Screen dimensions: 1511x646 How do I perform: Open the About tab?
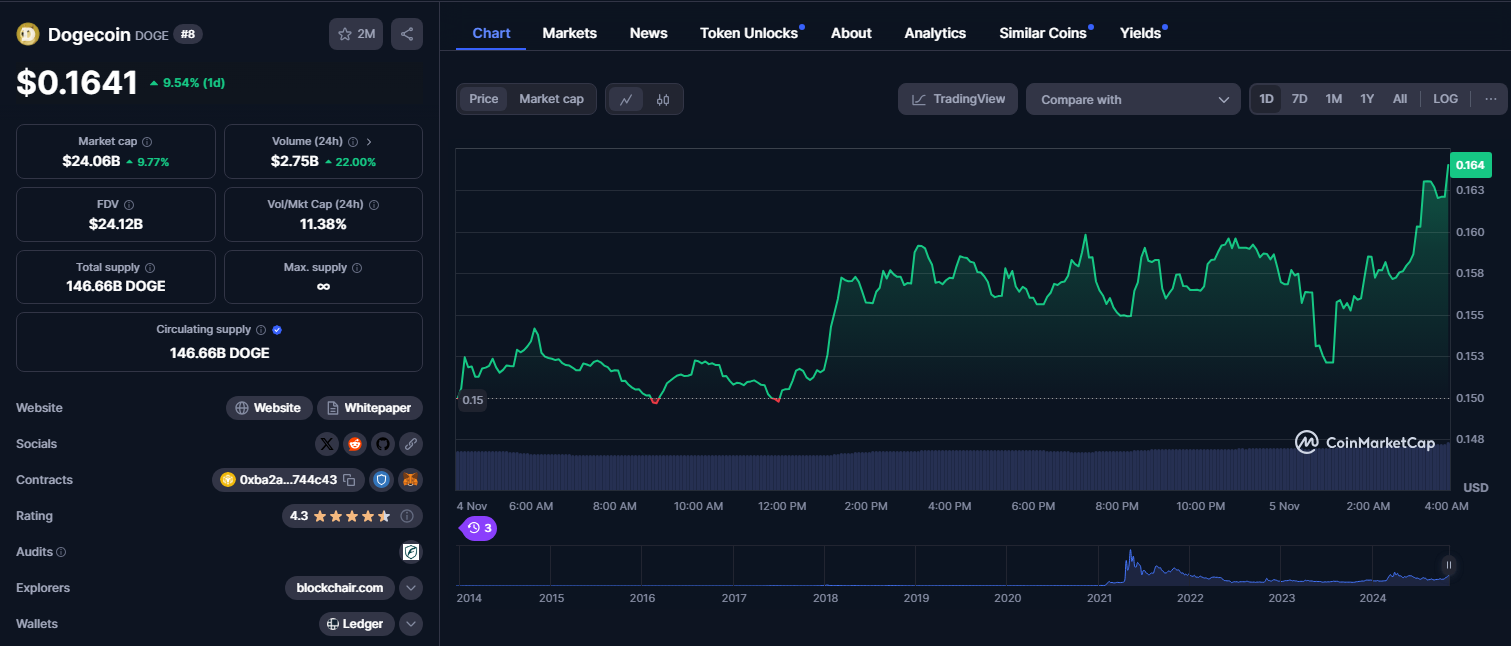(x=851, y=33)
